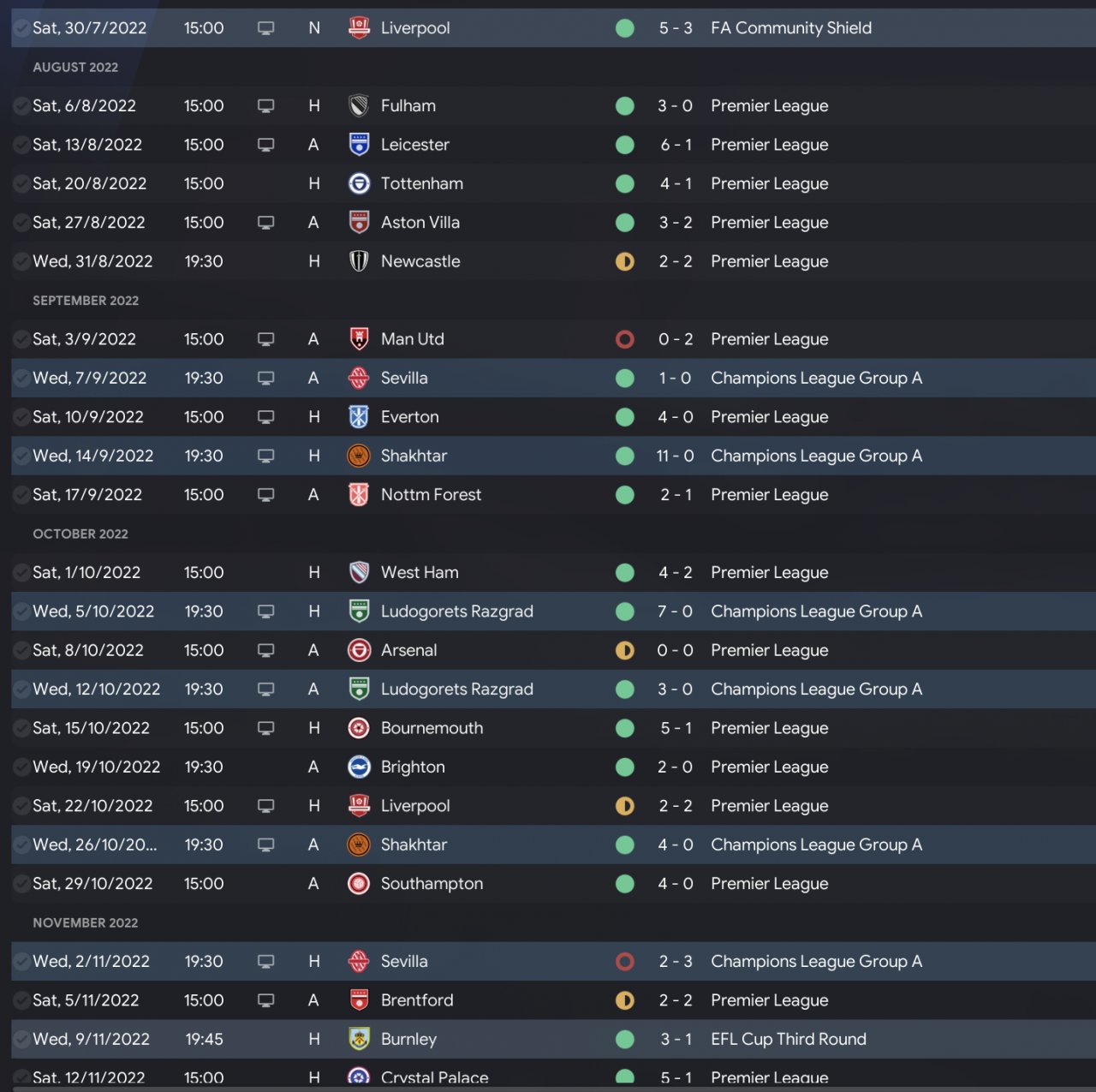This screenshot has height=1092, width=1096.
Task: Open the EFL Cup Third Round link
Action: pos(788,1040)
